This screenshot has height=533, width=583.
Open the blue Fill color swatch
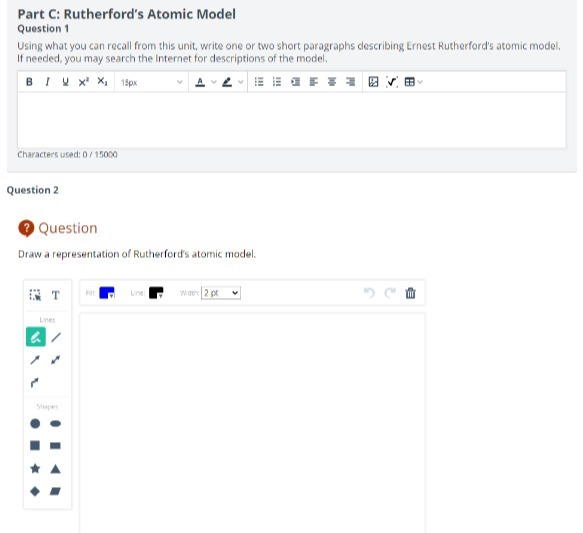click(107, 293)
